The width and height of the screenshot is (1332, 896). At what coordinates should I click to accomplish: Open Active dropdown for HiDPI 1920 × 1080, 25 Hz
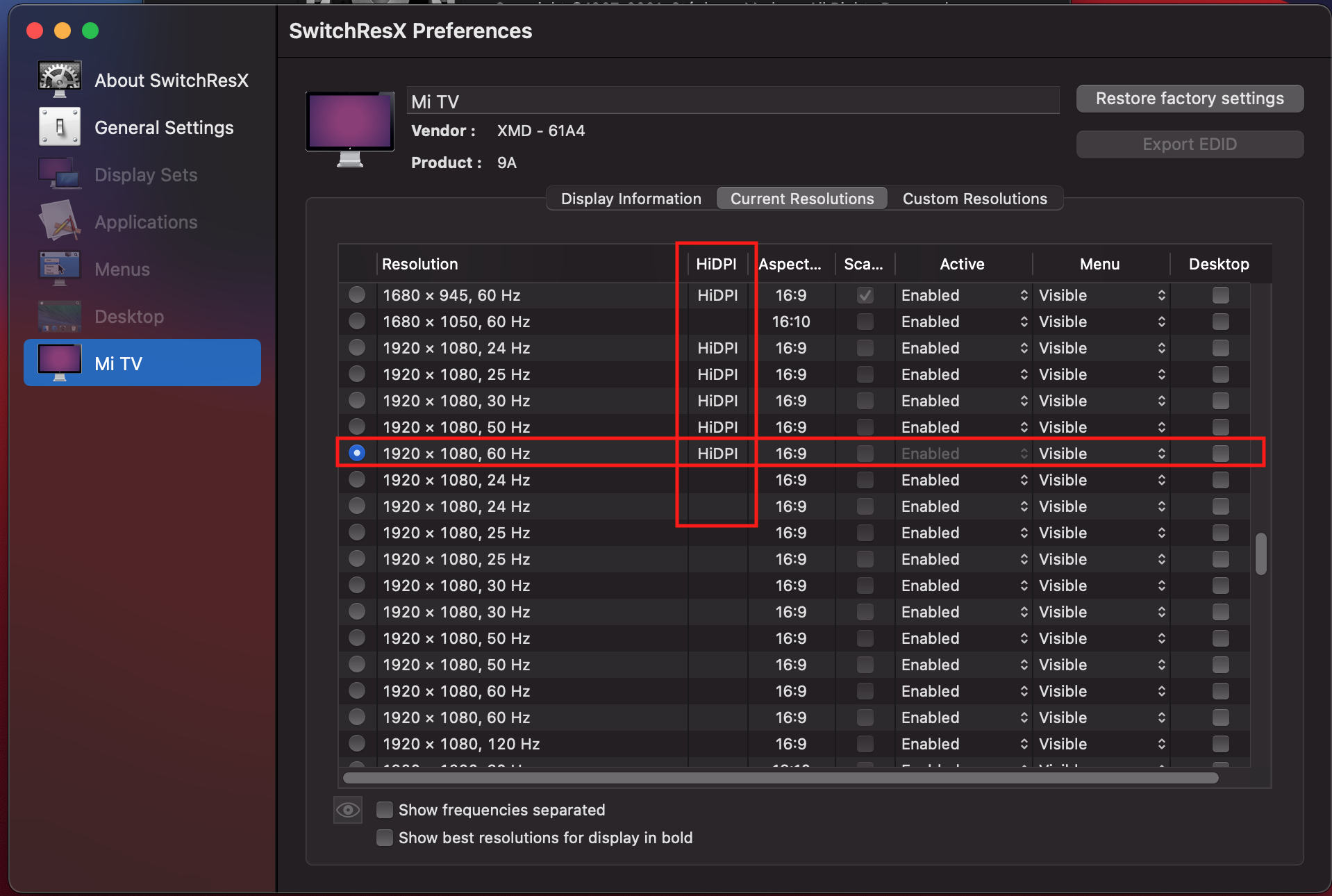964,374
